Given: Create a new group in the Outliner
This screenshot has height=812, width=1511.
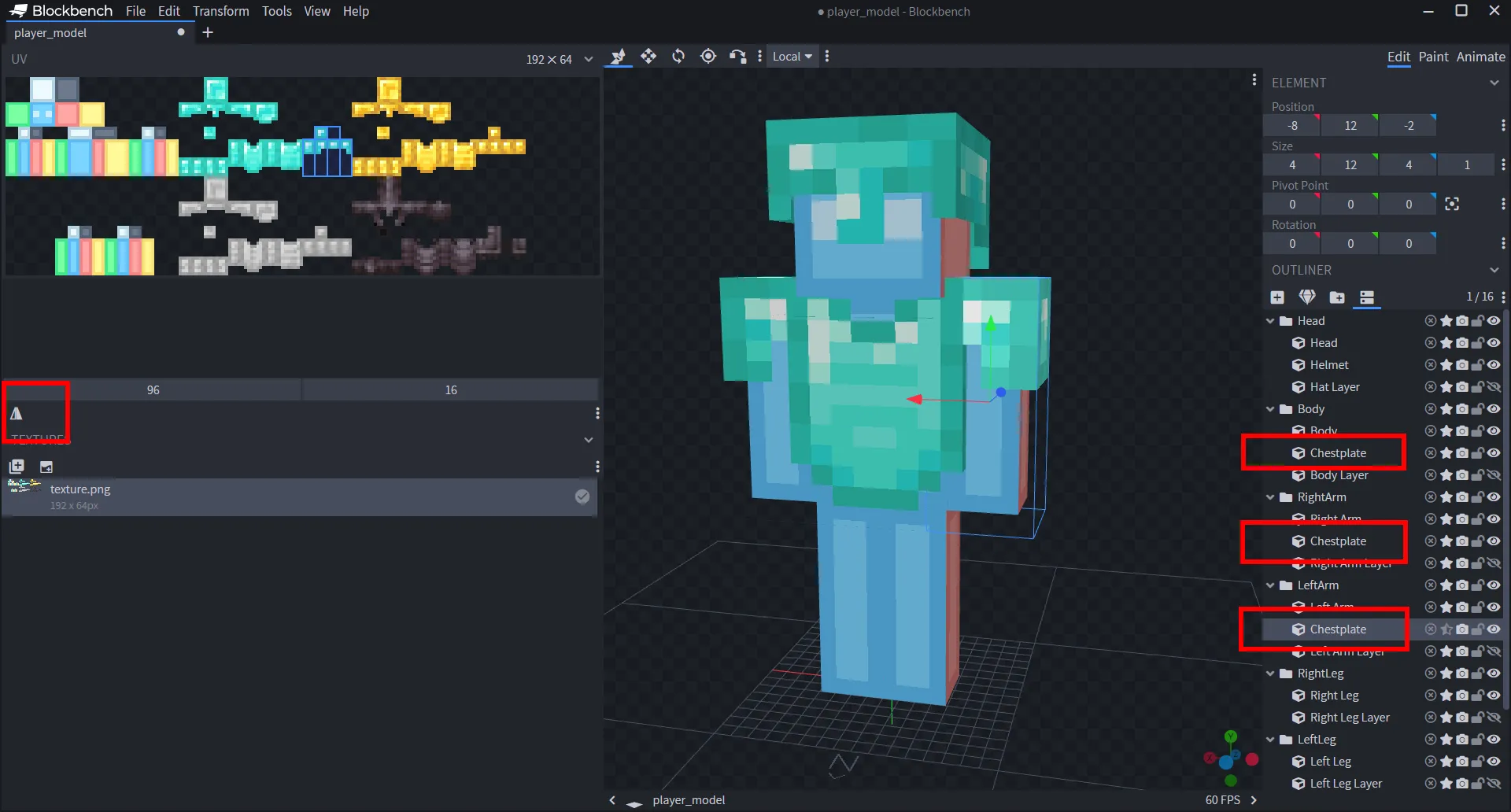Looking at the screenshot, I should point(1336,297).
